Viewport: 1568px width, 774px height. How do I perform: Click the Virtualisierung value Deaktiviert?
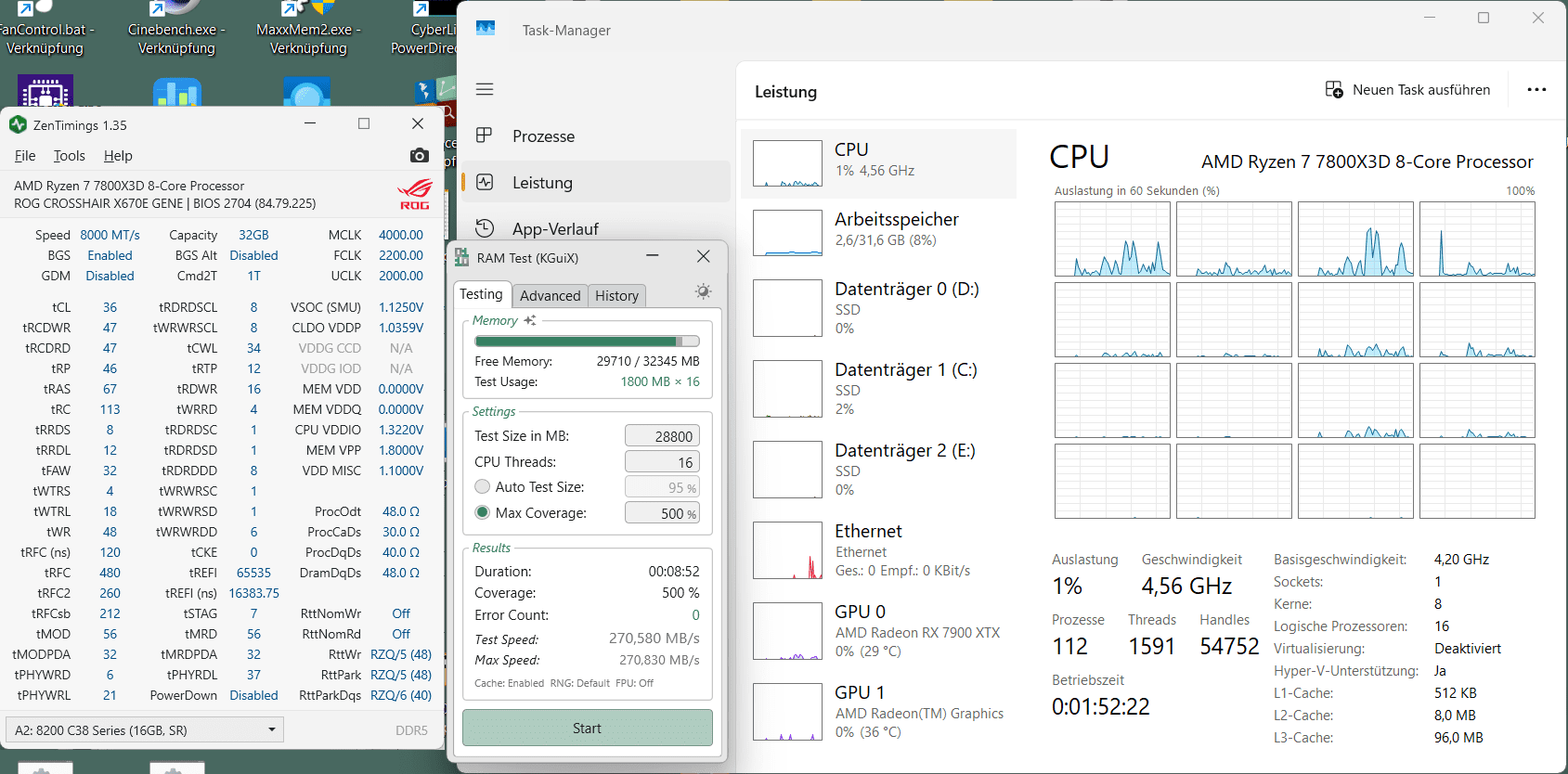tap(1468, 649)
